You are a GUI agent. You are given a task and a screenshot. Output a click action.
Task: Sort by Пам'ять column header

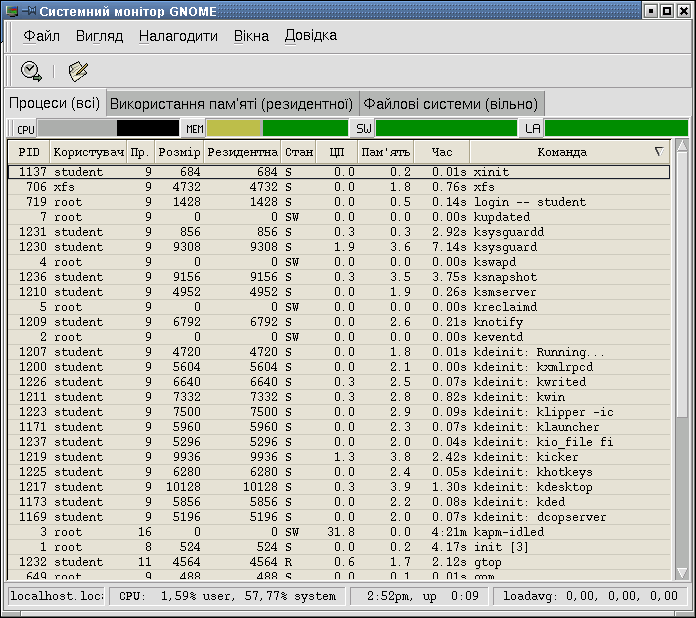385,152
